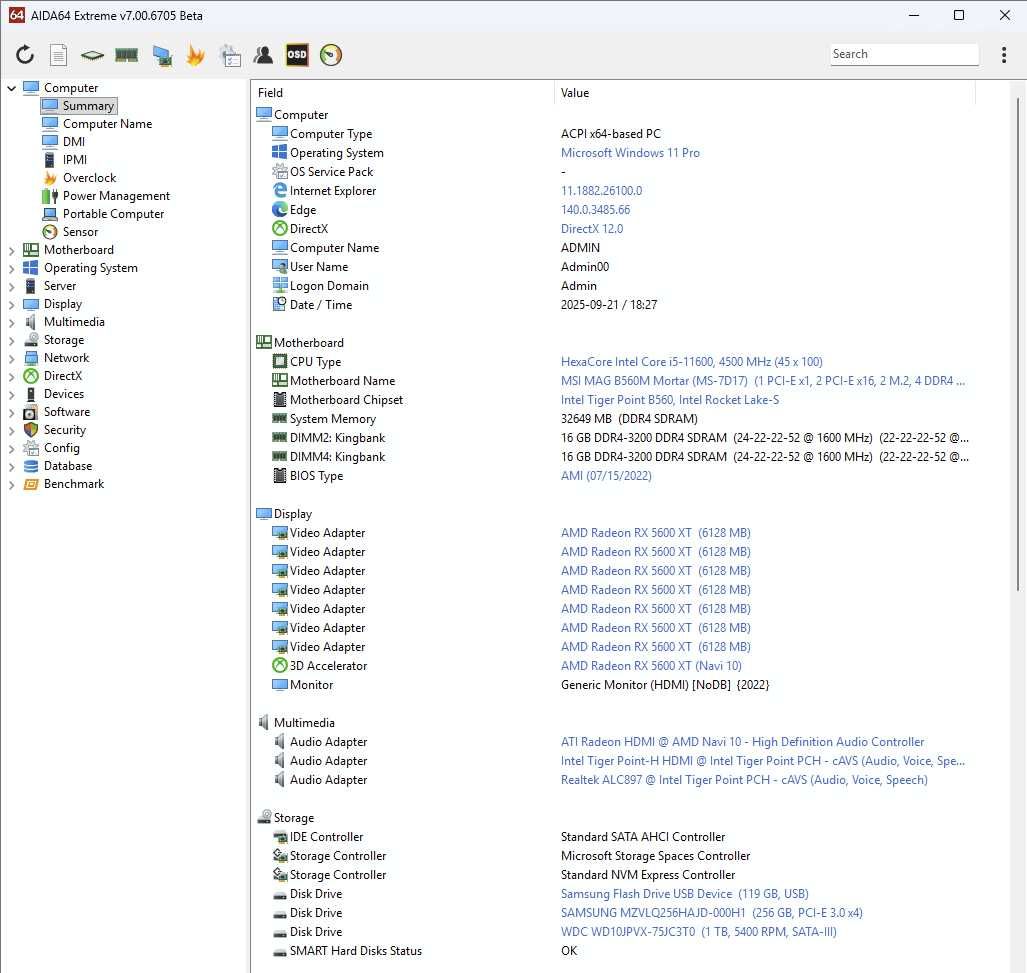Open ATI Radeon HDMI audio link
1027x973 pixels.
(x=742, y=741)
